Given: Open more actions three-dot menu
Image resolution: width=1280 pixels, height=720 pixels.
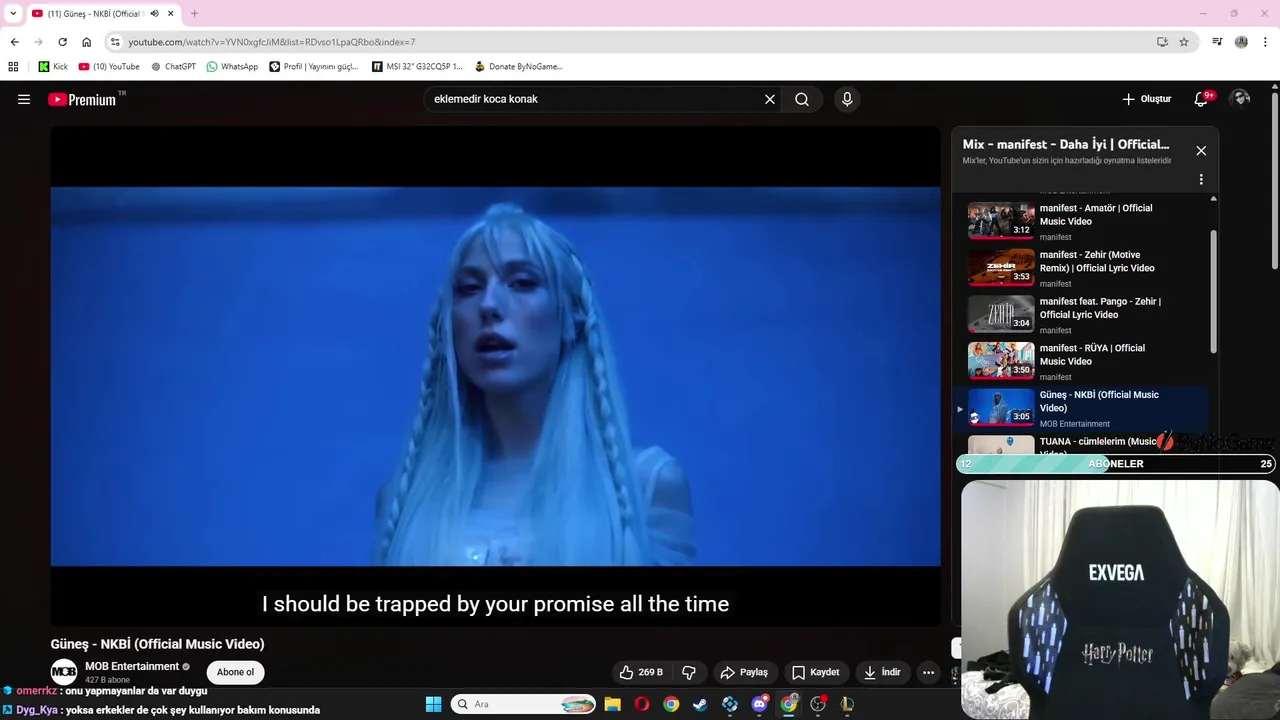Looking at the screenshot, I should (x=928, y=672).
